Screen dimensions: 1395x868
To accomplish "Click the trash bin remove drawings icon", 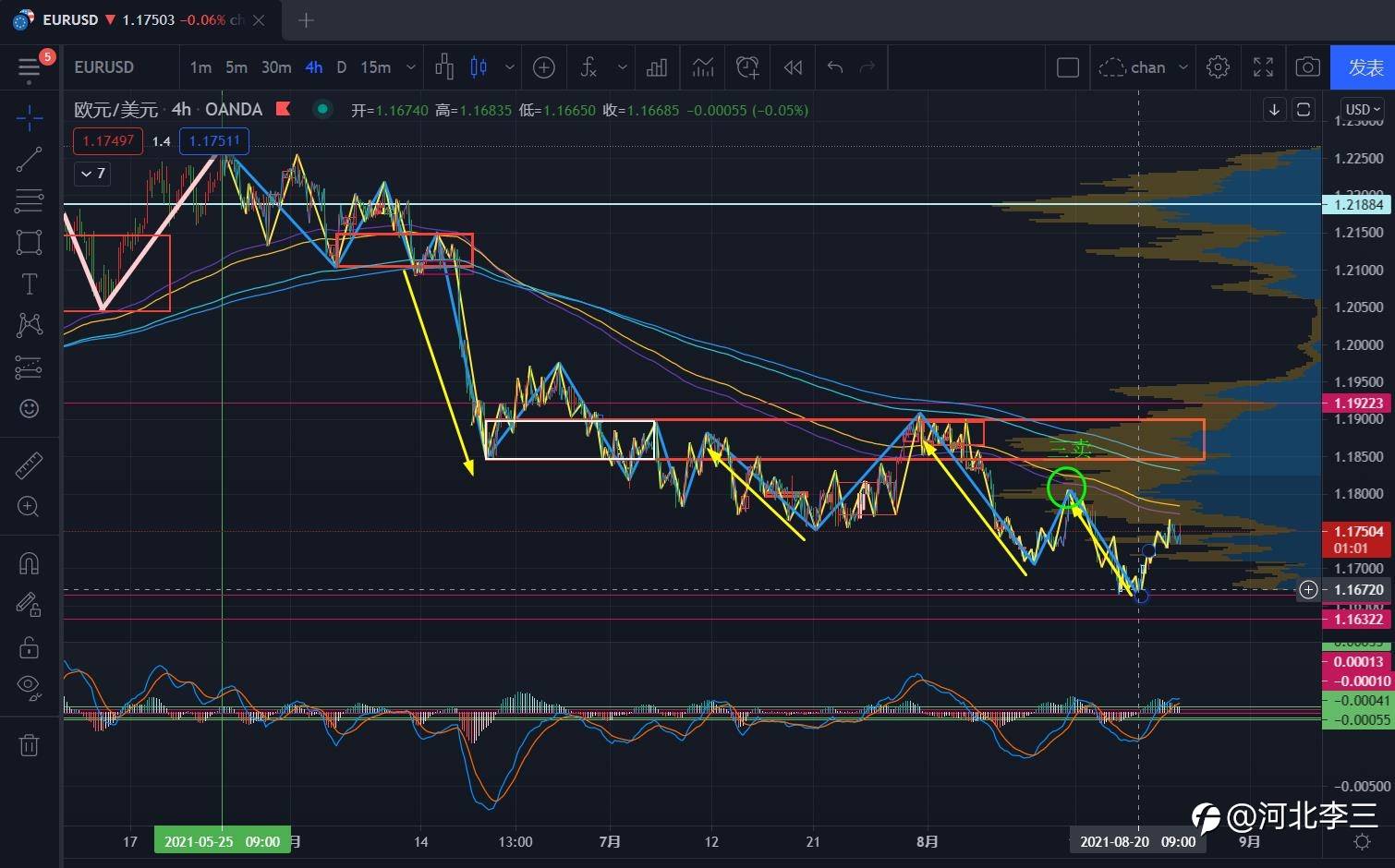I will [29, 745].
